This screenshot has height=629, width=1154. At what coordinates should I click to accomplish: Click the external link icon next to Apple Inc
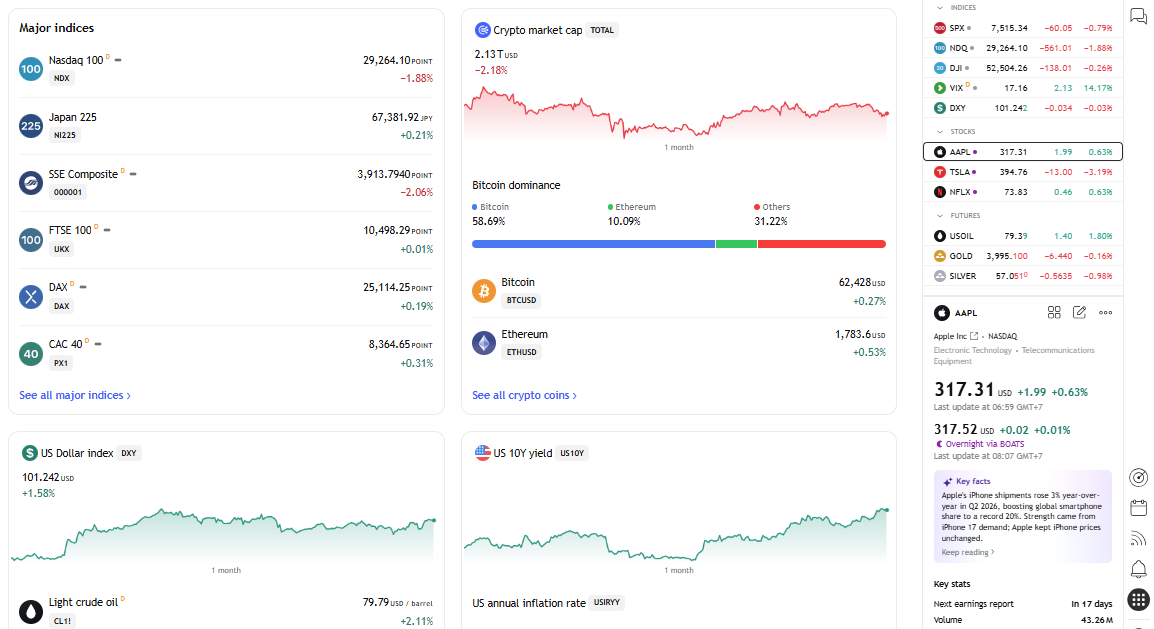coord(974,336)
